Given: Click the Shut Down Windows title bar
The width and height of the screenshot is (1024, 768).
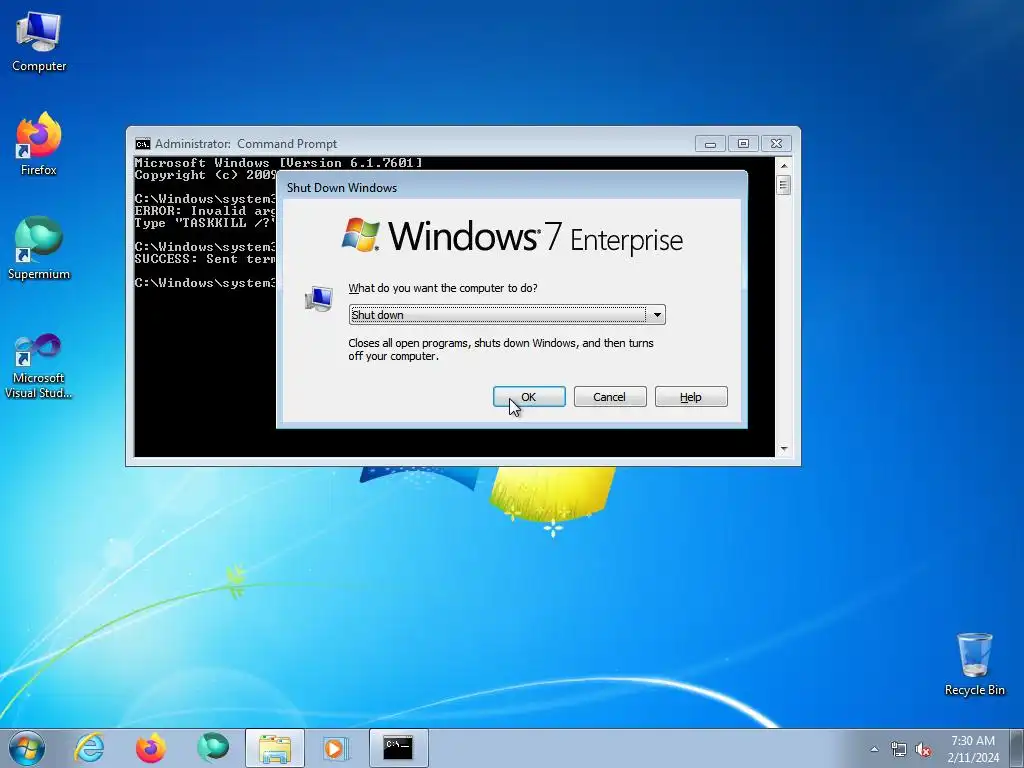Looking at the screenshot, I should pyautogui.click(x=512, y=187).
